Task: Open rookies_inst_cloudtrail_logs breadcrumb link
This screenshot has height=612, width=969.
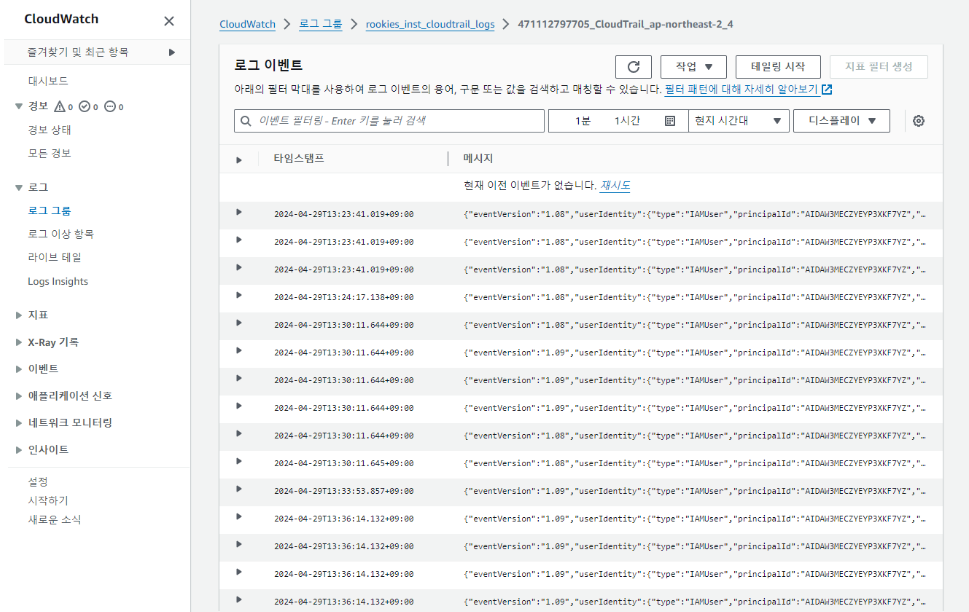Action: (x=430, y=24)
